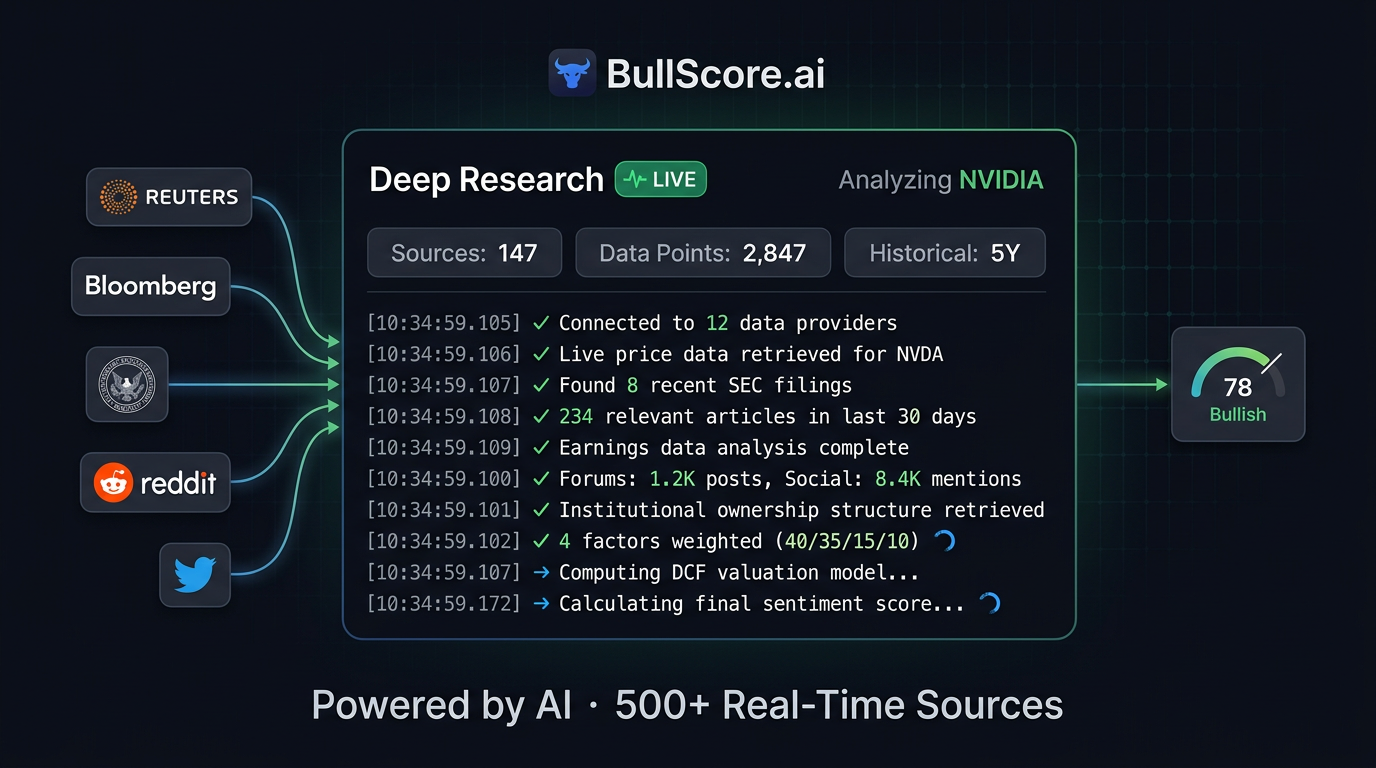Select the Reuters source icon
The width and height of the screenshot is (1376, 768).
pos(168,196)
